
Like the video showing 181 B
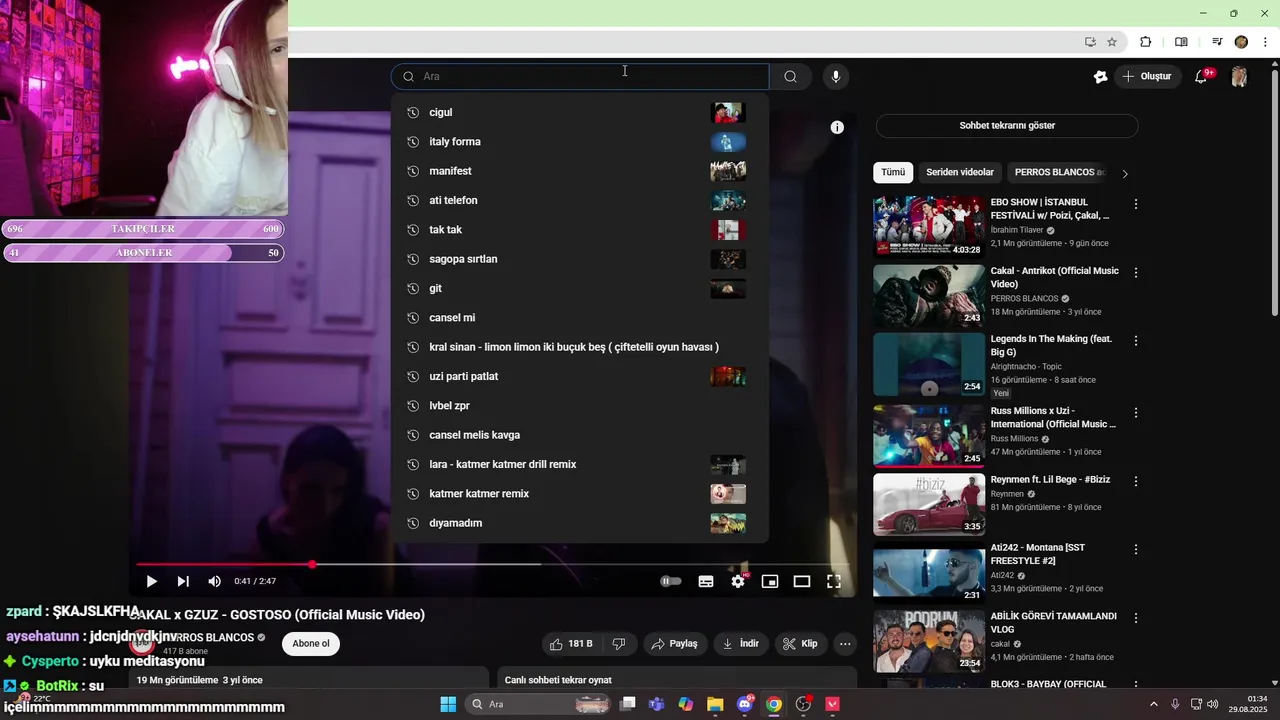click(x=570, y=644)
